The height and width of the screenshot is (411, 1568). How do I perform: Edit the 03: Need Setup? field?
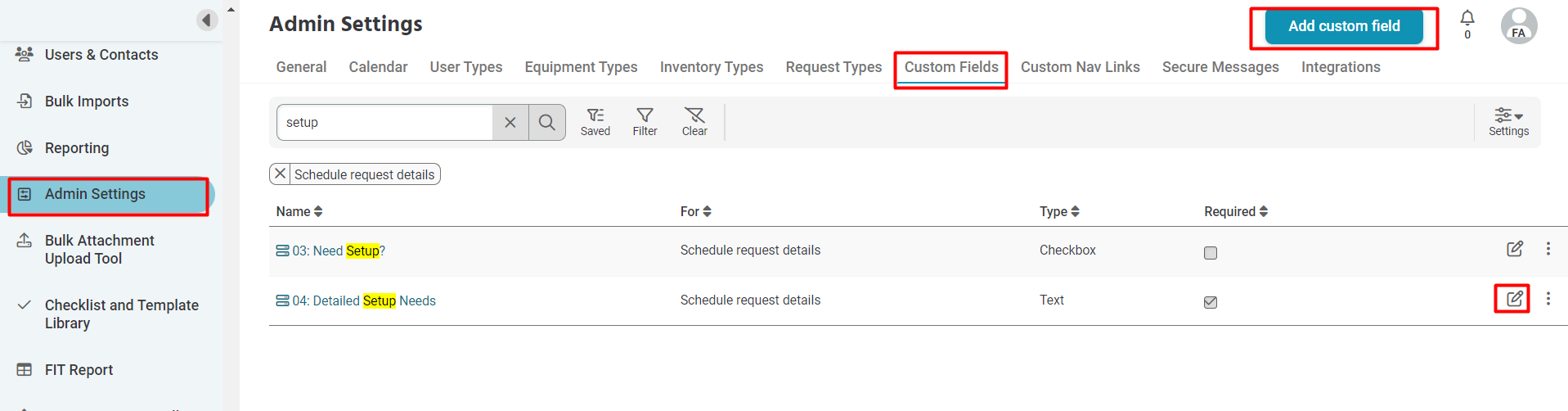tap(1514, 249)
